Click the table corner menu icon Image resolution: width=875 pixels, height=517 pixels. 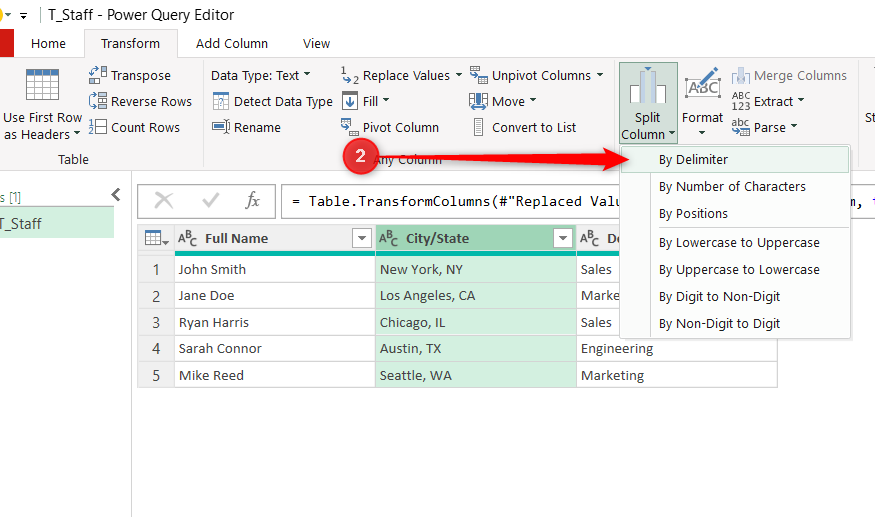click(x=156, y=238)
